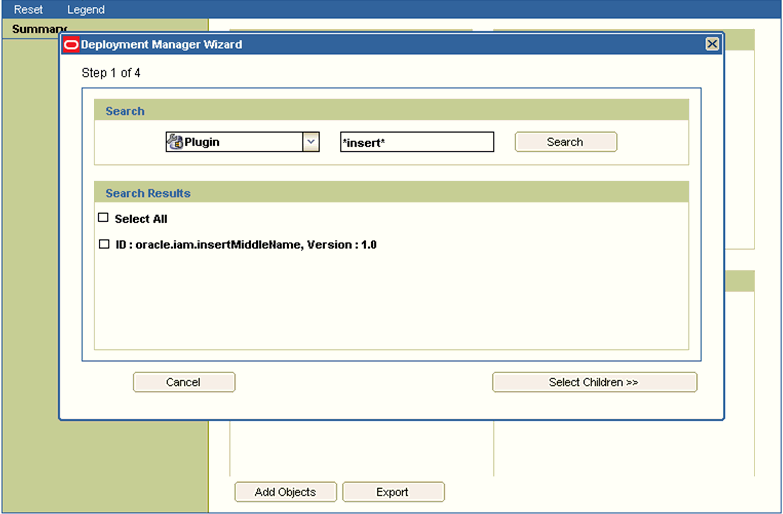Click Export button in background window
783x514 pixels.
pos(393,492)
